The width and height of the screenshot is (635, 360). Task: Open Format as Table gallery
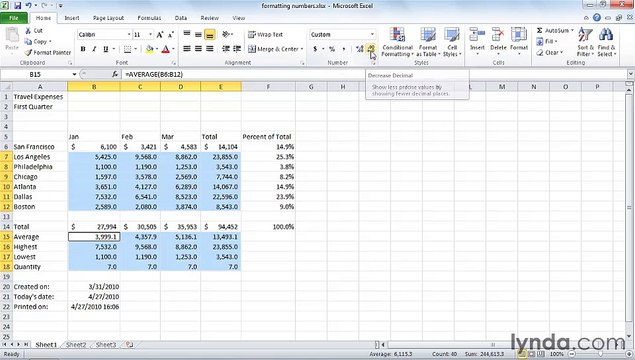pos(428,42)
